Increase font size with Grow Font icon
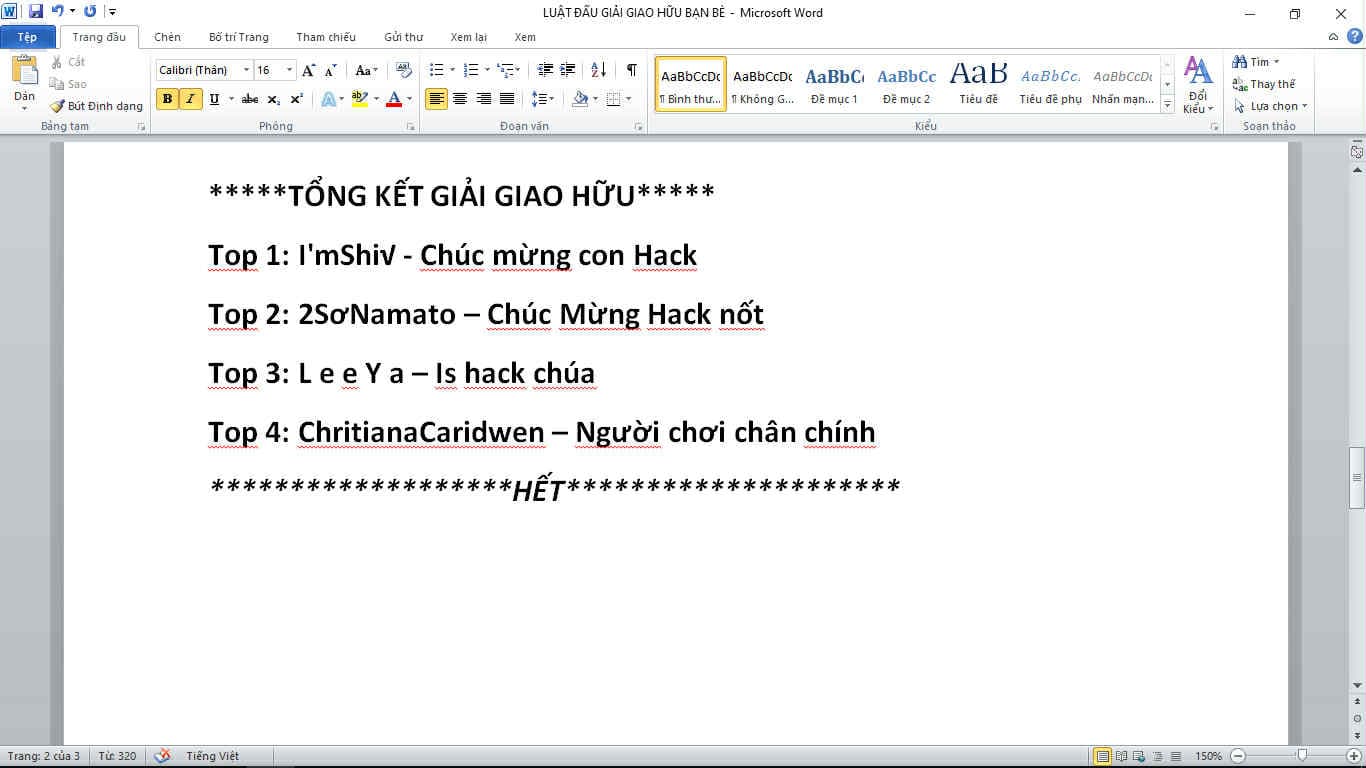The height and width of the screenshot is (768, 1366). [x=308, y=70]
